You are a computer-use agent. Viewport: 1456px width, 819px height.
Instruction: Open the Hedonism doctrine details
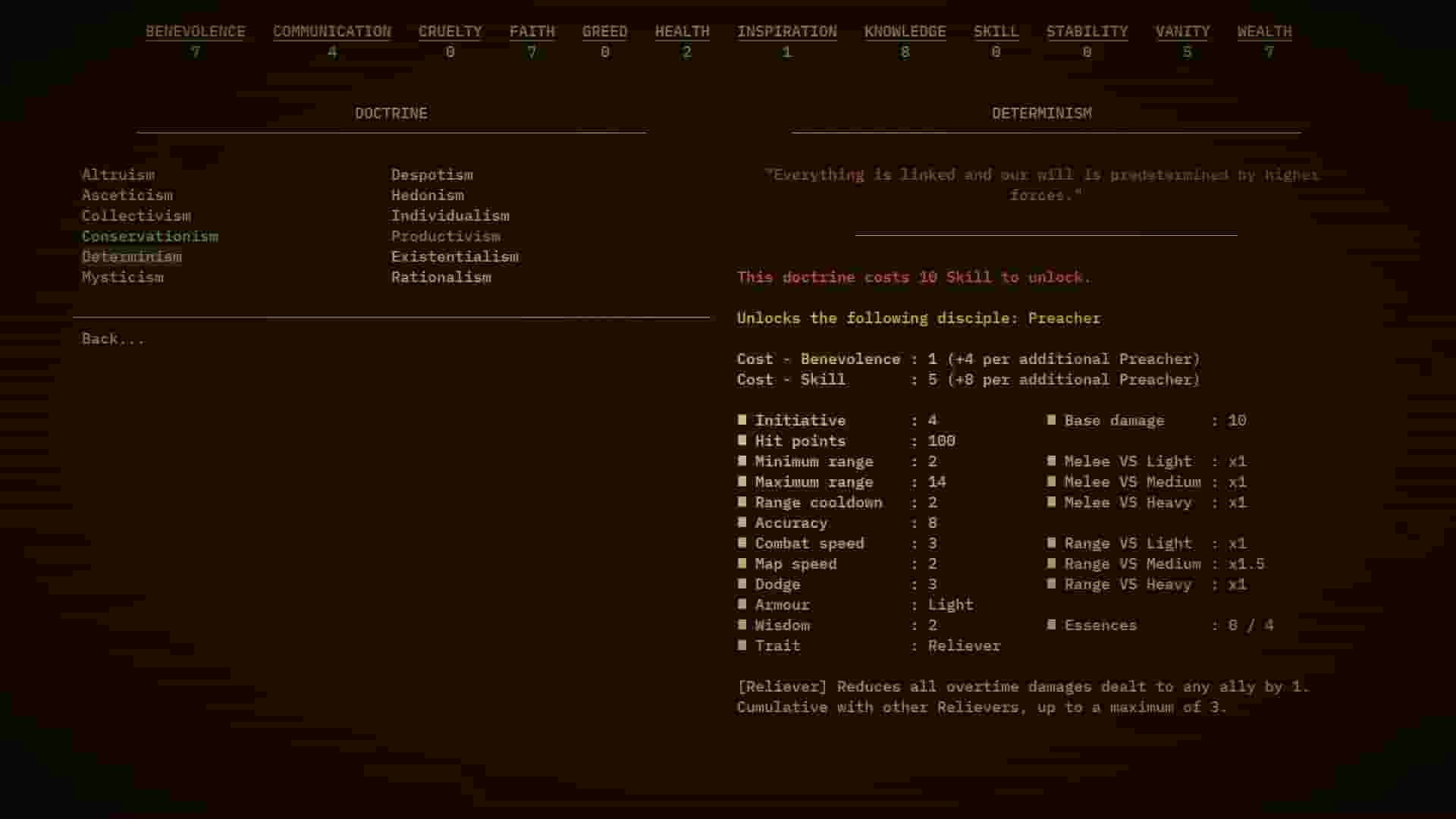(427, 195)
